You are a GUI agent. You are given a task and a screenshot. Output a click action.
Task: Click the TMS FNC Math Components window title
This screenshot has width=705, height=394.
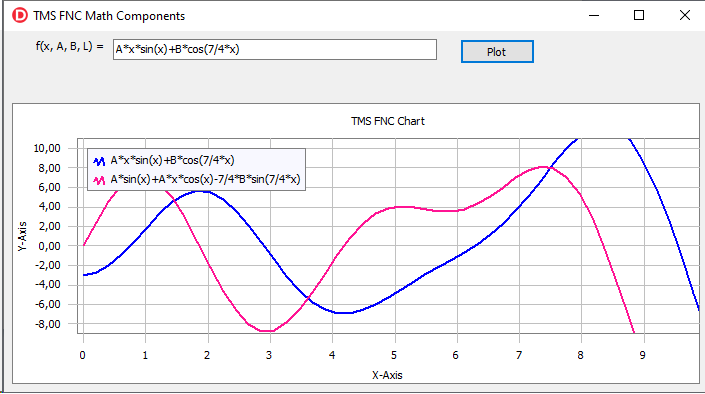coord(109,16)
